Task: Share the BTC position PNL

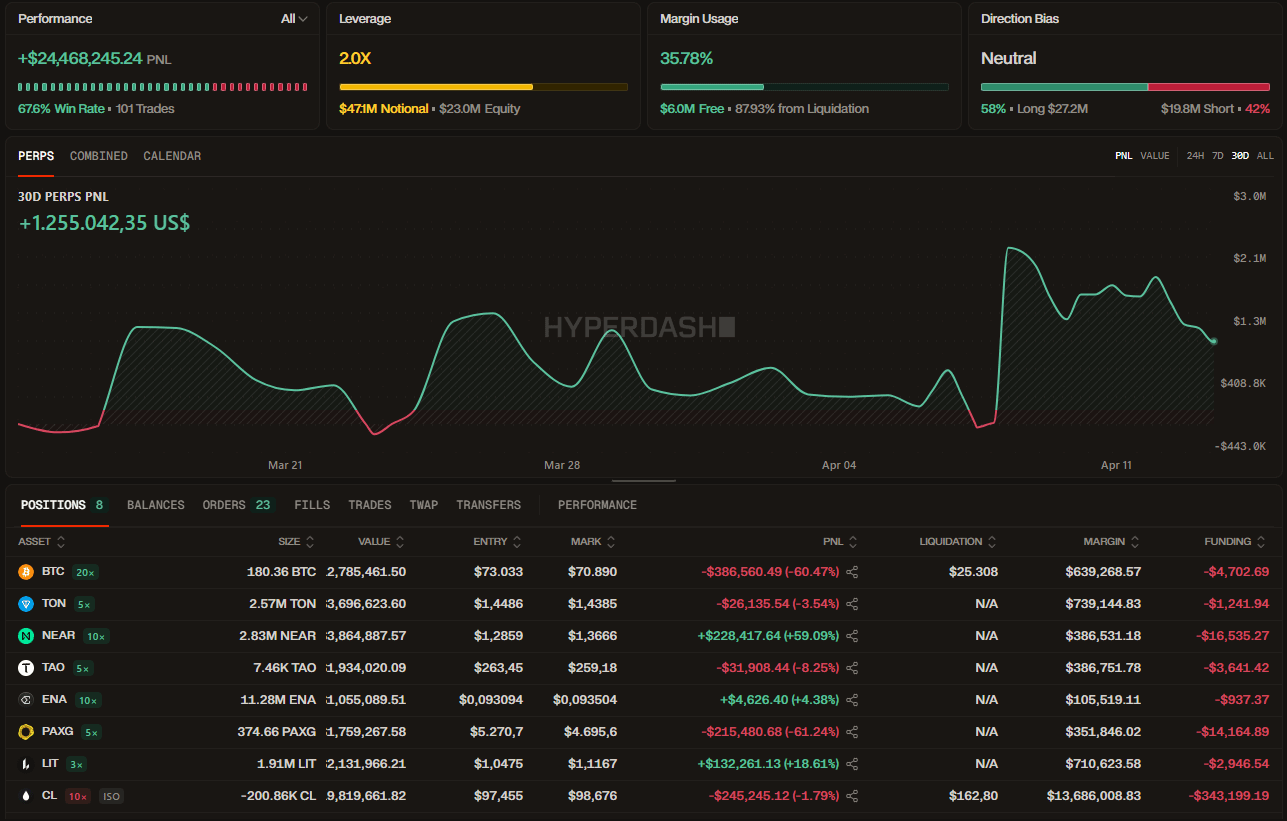Action: (852, 572)
